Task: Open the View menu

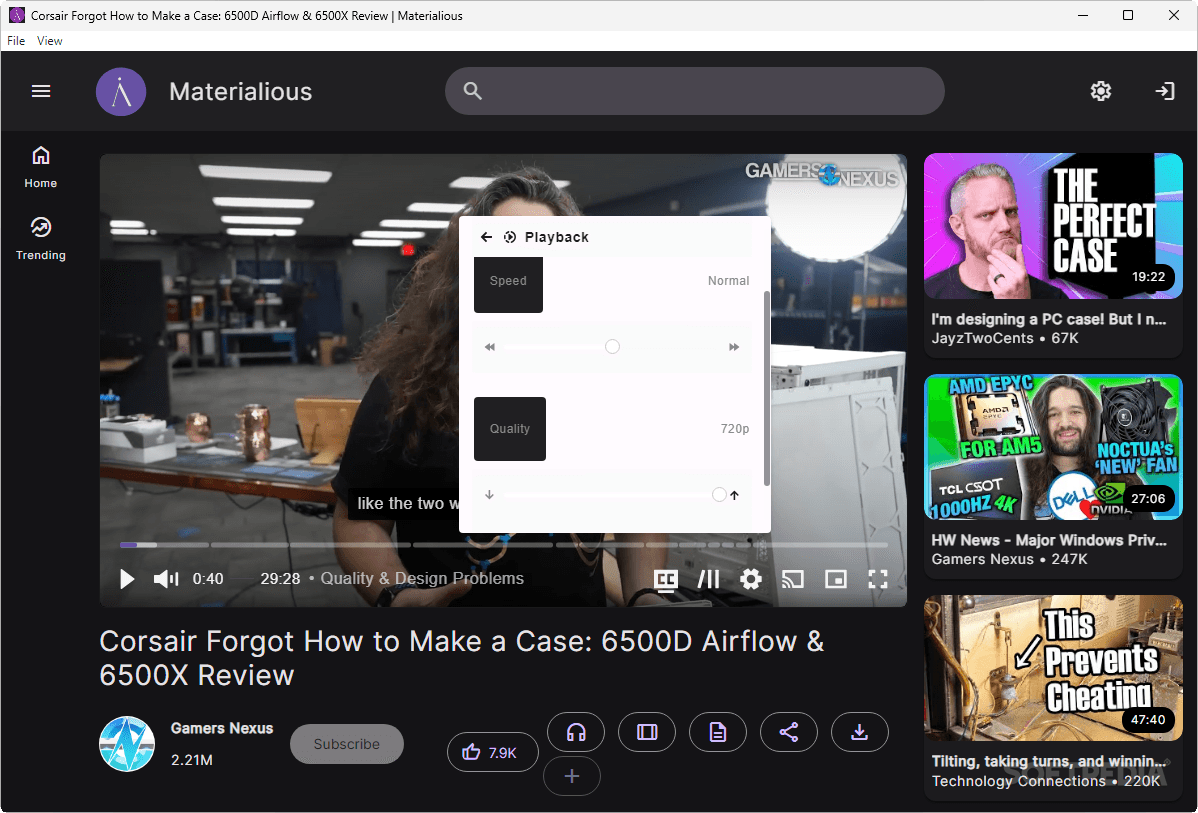Action: pyautogui.click(x=50, y=40)
